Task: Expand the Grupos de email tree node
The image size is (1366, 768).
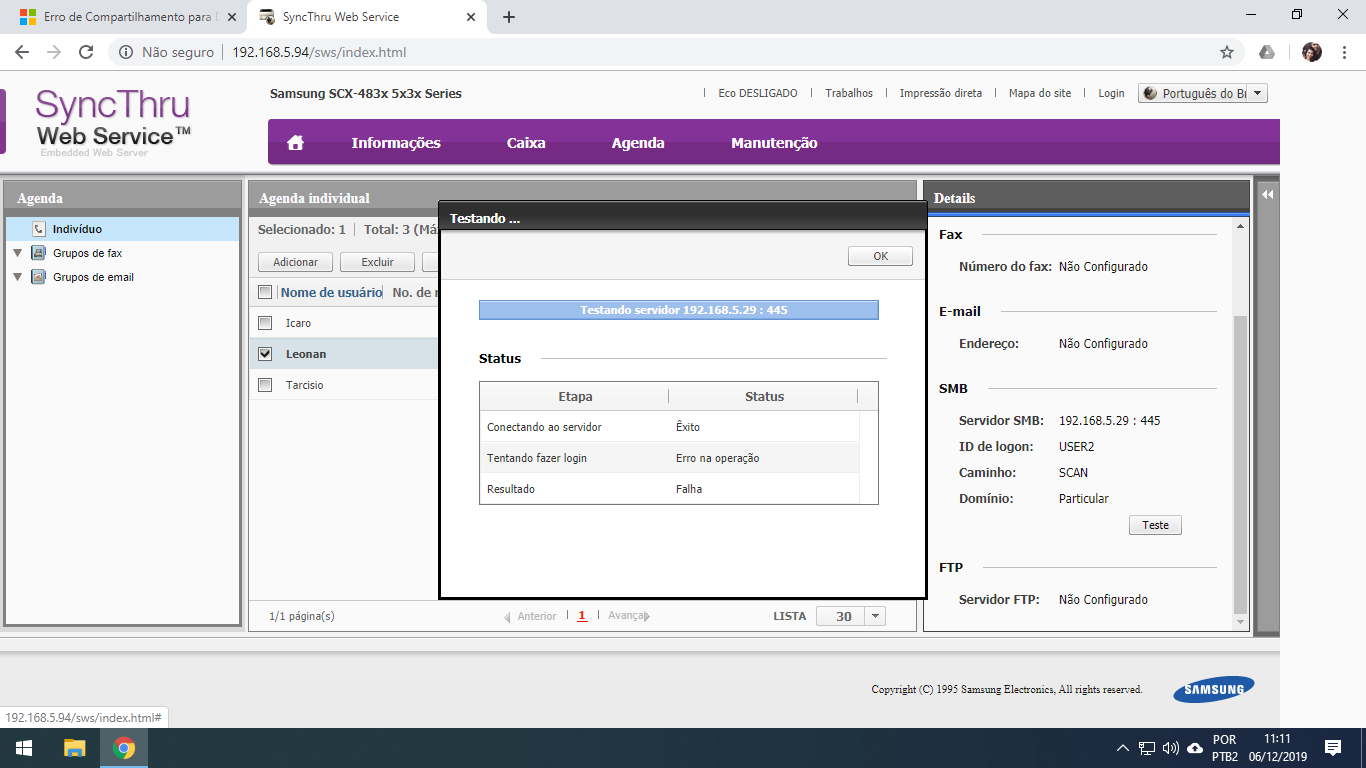Action: (x=17, y=277)
